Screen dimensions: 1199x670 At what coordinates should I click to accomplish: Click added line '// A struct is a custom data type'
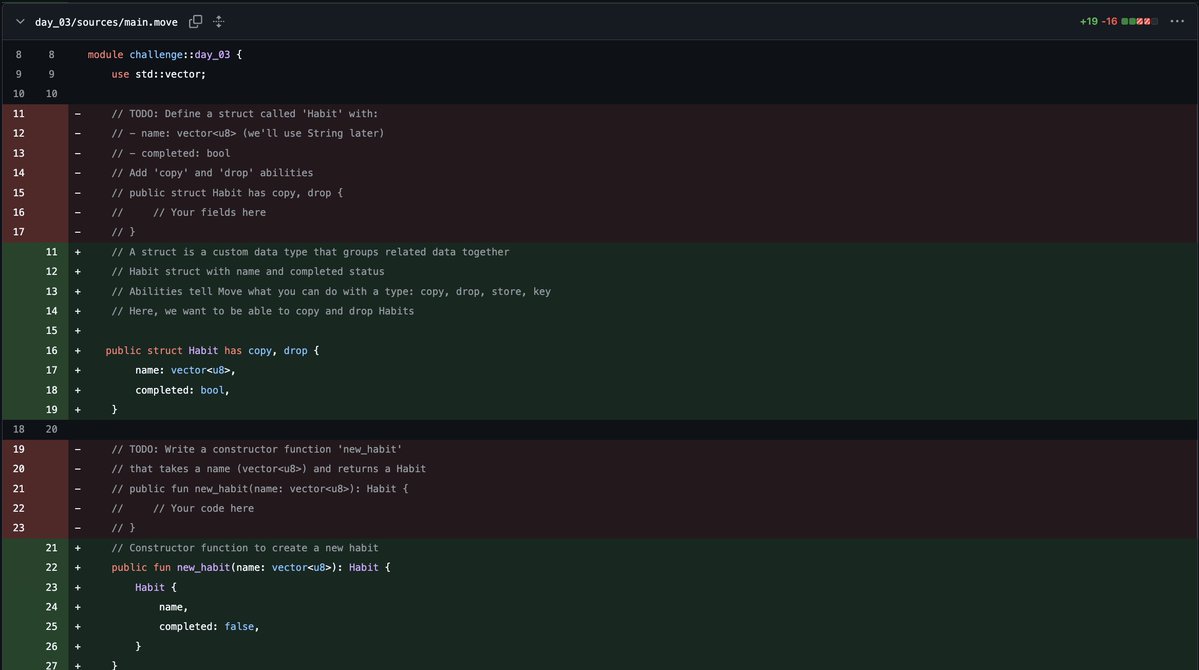point(310,252)
